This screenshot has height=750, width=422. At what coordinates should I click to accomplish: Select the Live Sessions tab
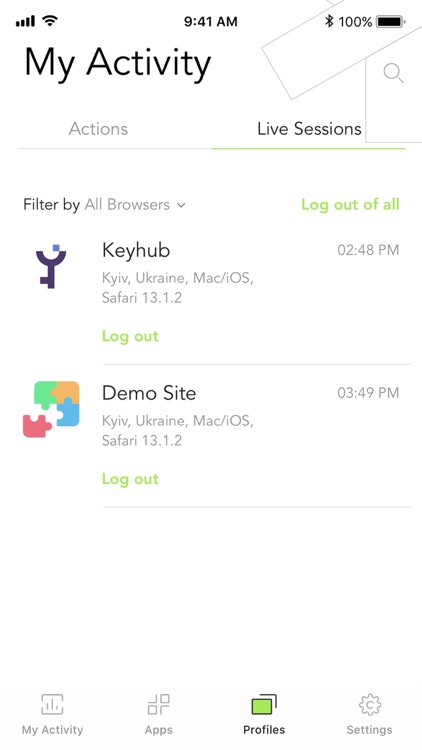(x=309, y=129)
